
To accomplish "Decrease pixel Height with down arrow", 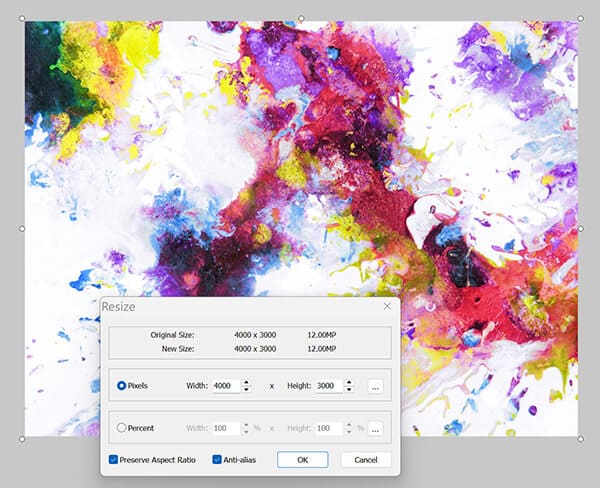I will pyautogui.click(x=349, y=389).
